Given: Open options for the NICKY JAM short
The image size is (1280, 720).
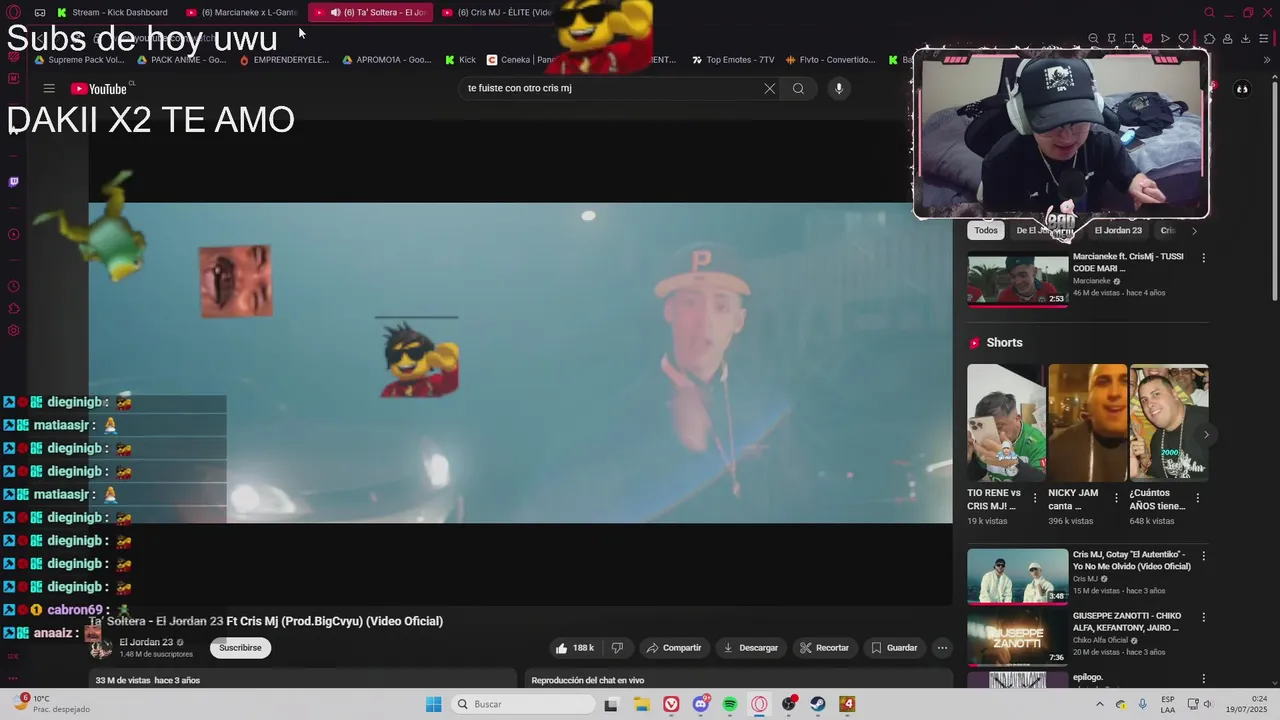Looking at the screenshot, I should (1116, 497).
